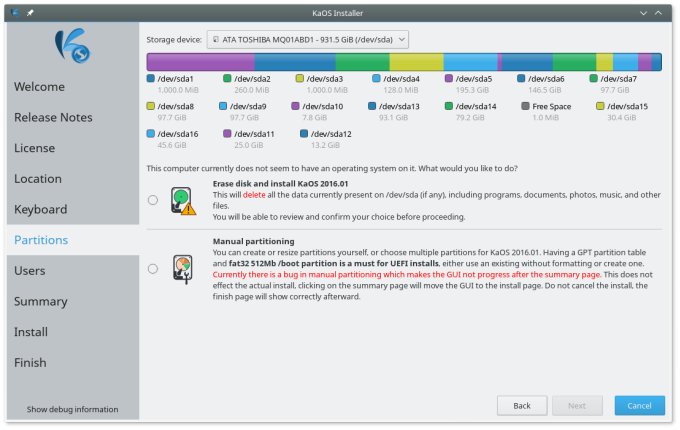This screenshot has width=680, height=430.
Task: Go to the Keyboard step
Action: pos(41,210)
